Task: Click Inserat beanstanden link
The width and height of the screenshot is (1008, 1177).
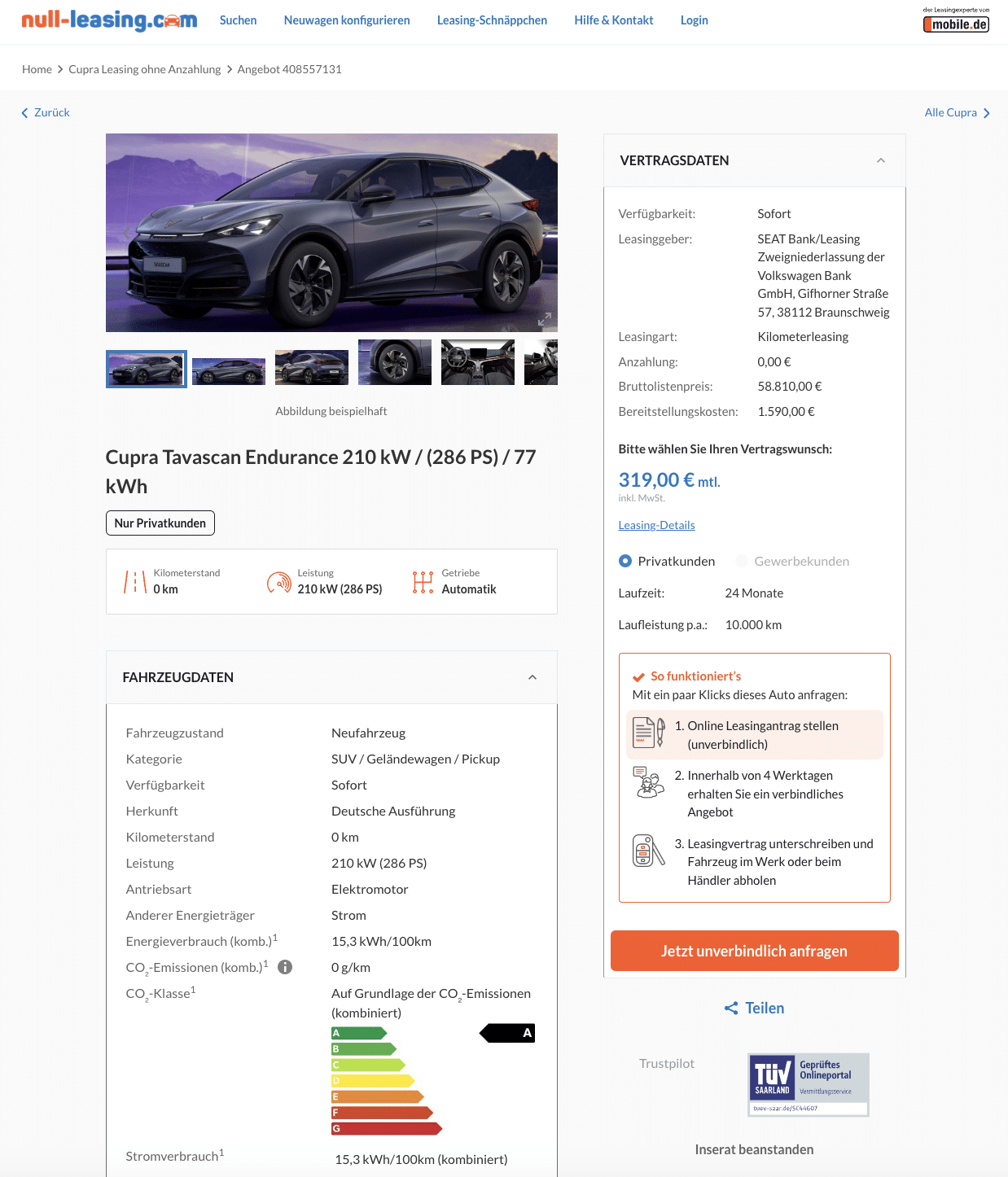Action: [754, 1149]
